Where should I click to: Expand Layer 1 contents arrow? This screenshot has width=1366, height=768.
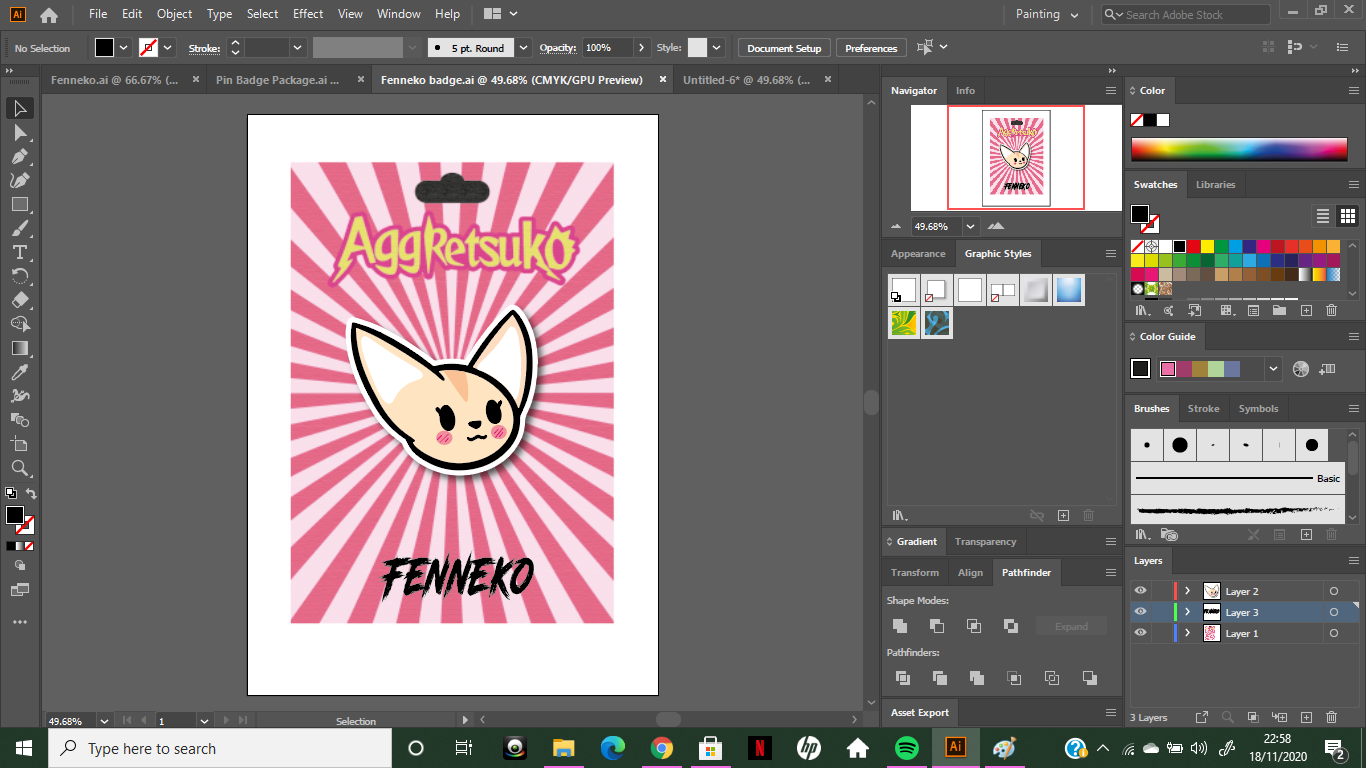click(1188, 633)
